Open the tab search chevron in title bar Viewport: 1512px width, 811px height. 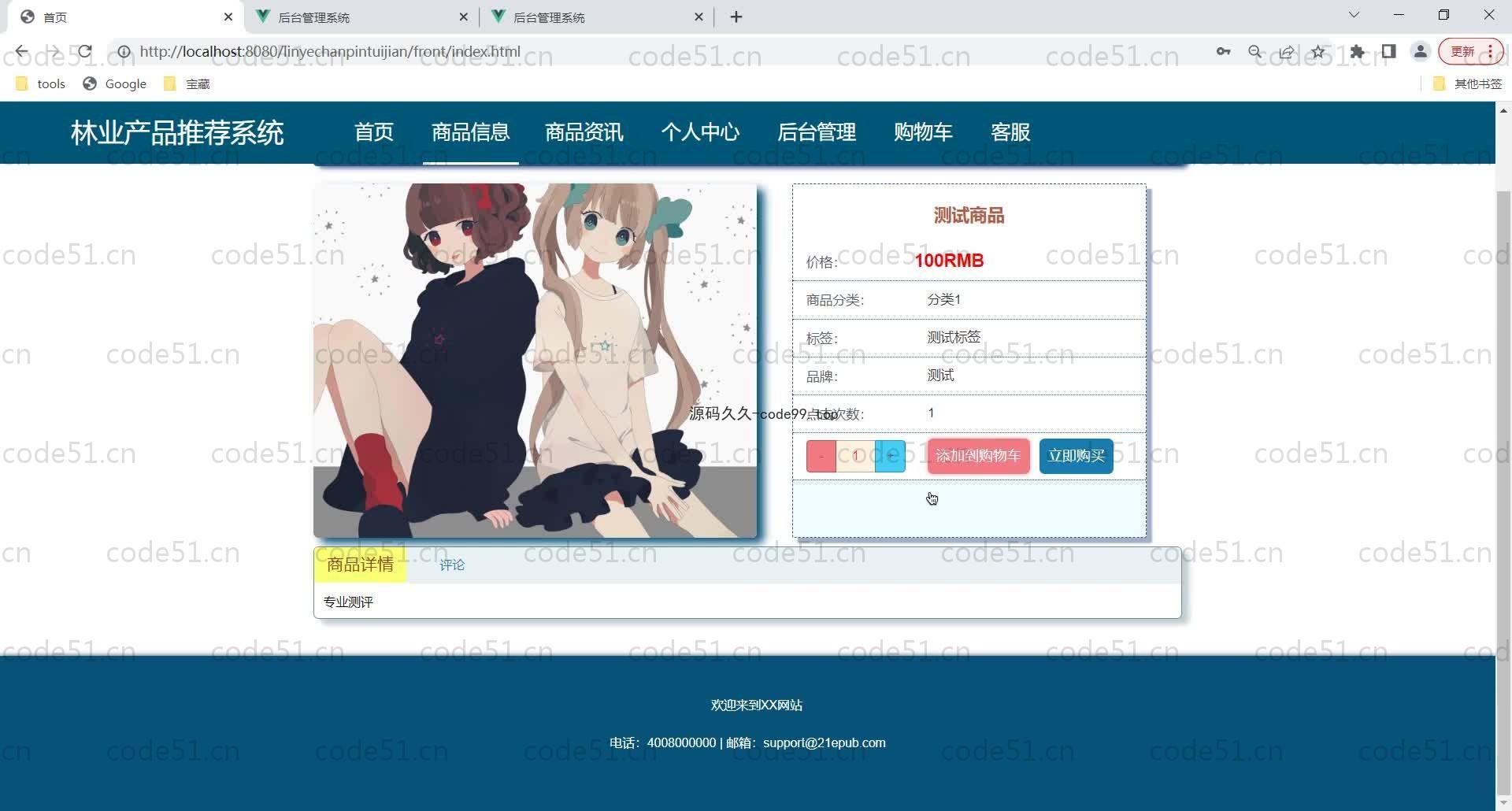[1354, 15]
